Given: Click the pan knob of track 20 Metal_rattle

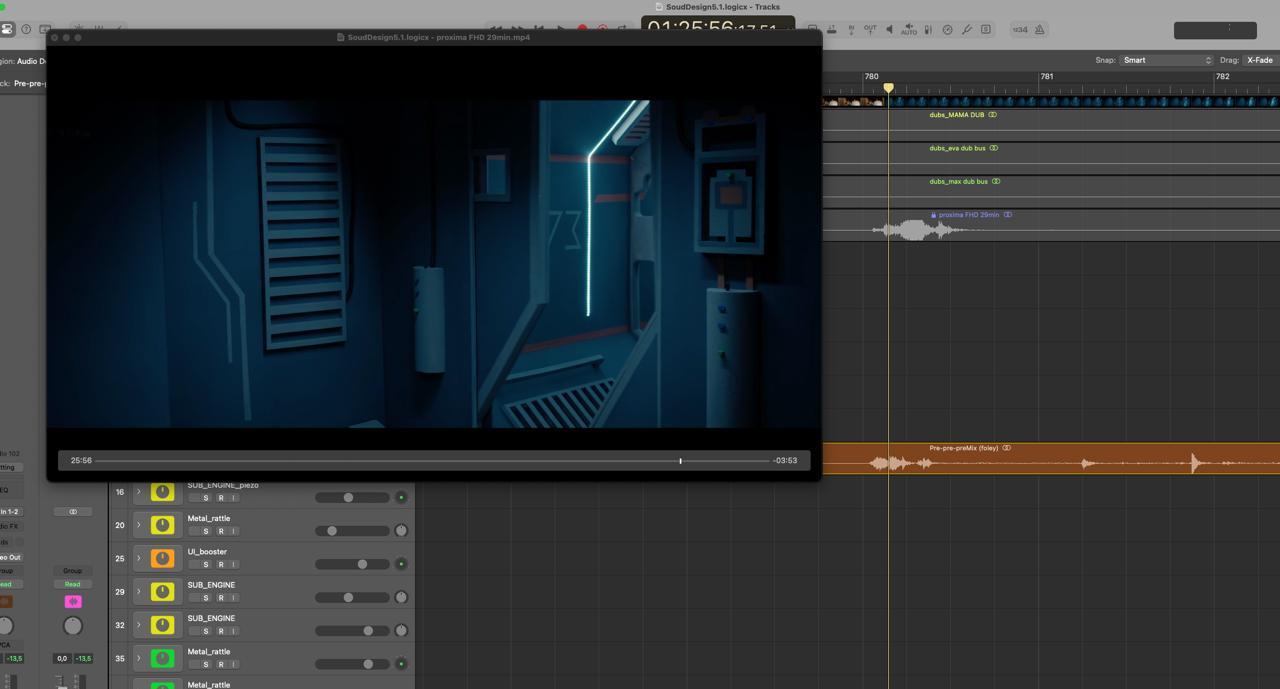Looking at the screenshot, I should [x=401, y=530].
